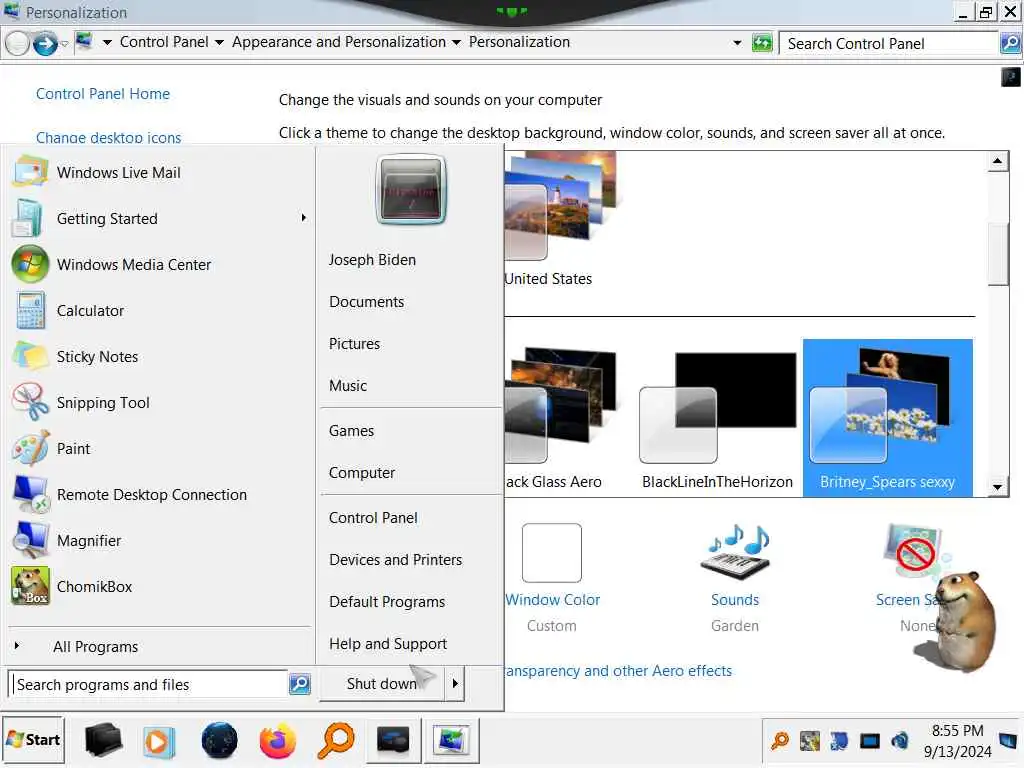Open dropdown after Appearance and Personalization
The image size is (1024, 768).
tap(456, 42)
